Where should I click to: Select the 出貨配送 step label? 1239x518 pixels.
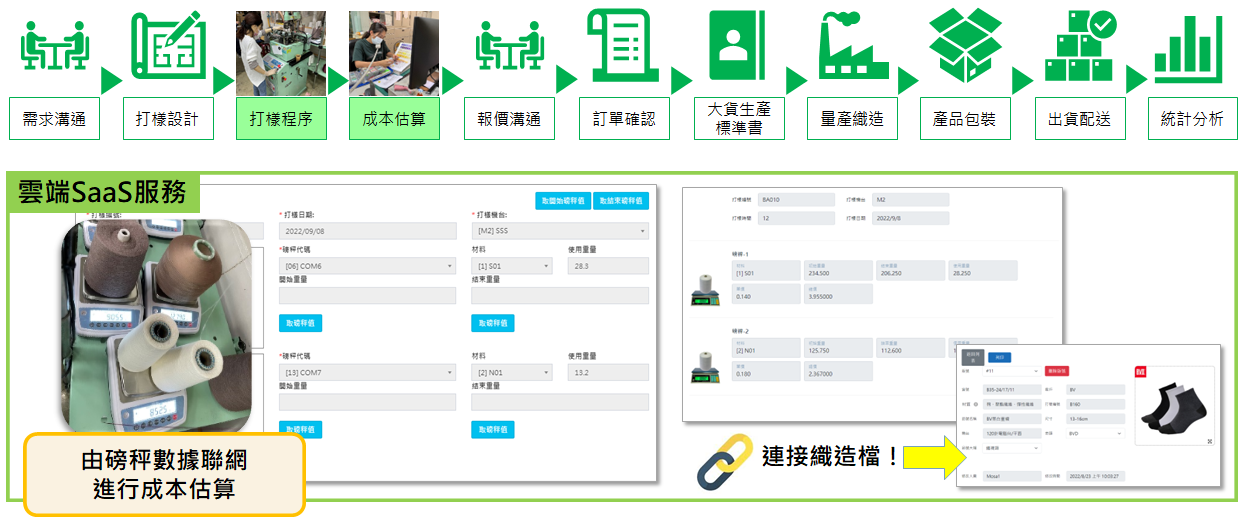[1079, 119]
